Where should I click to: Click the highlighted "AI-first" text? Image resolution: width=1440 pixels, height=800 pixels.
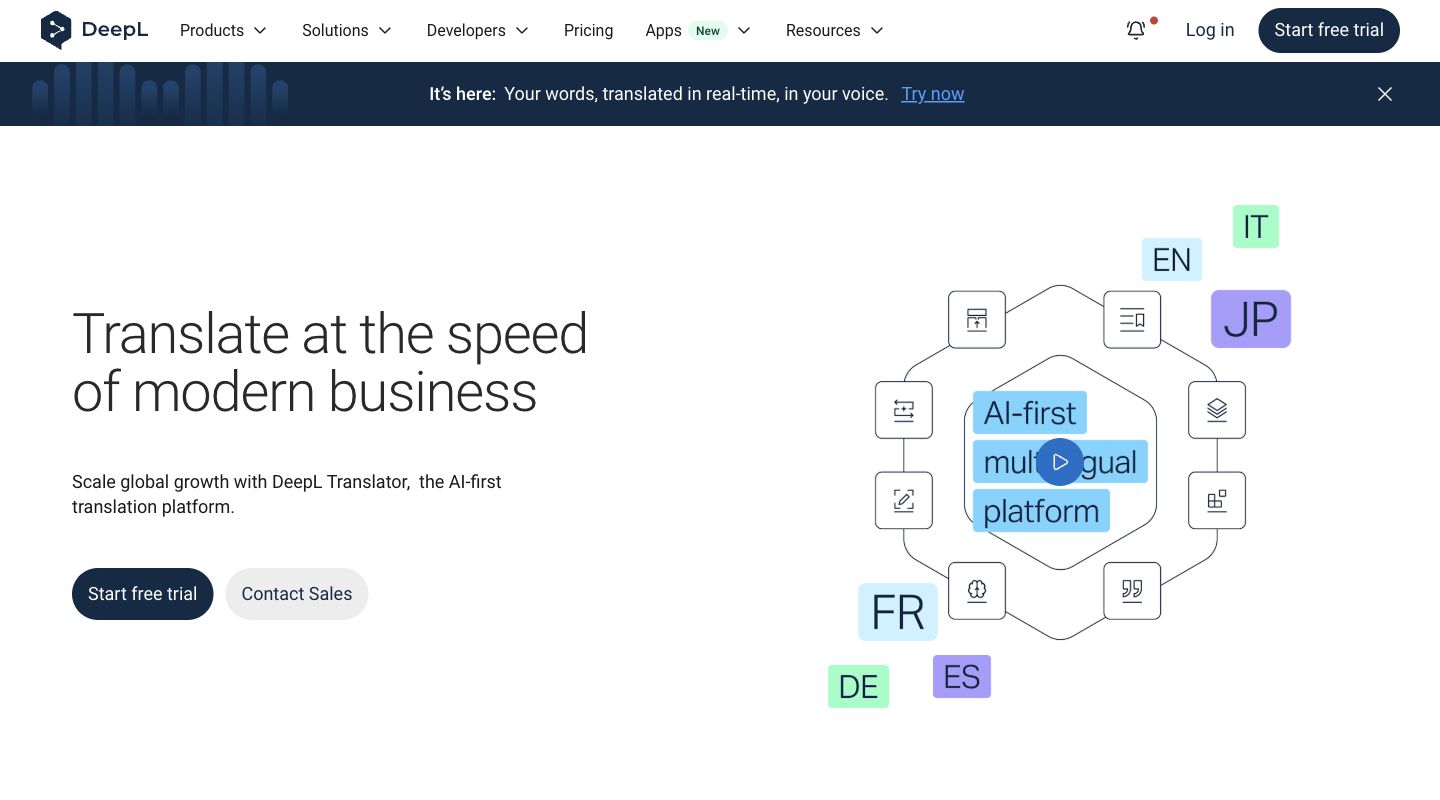coord(1030,412)
